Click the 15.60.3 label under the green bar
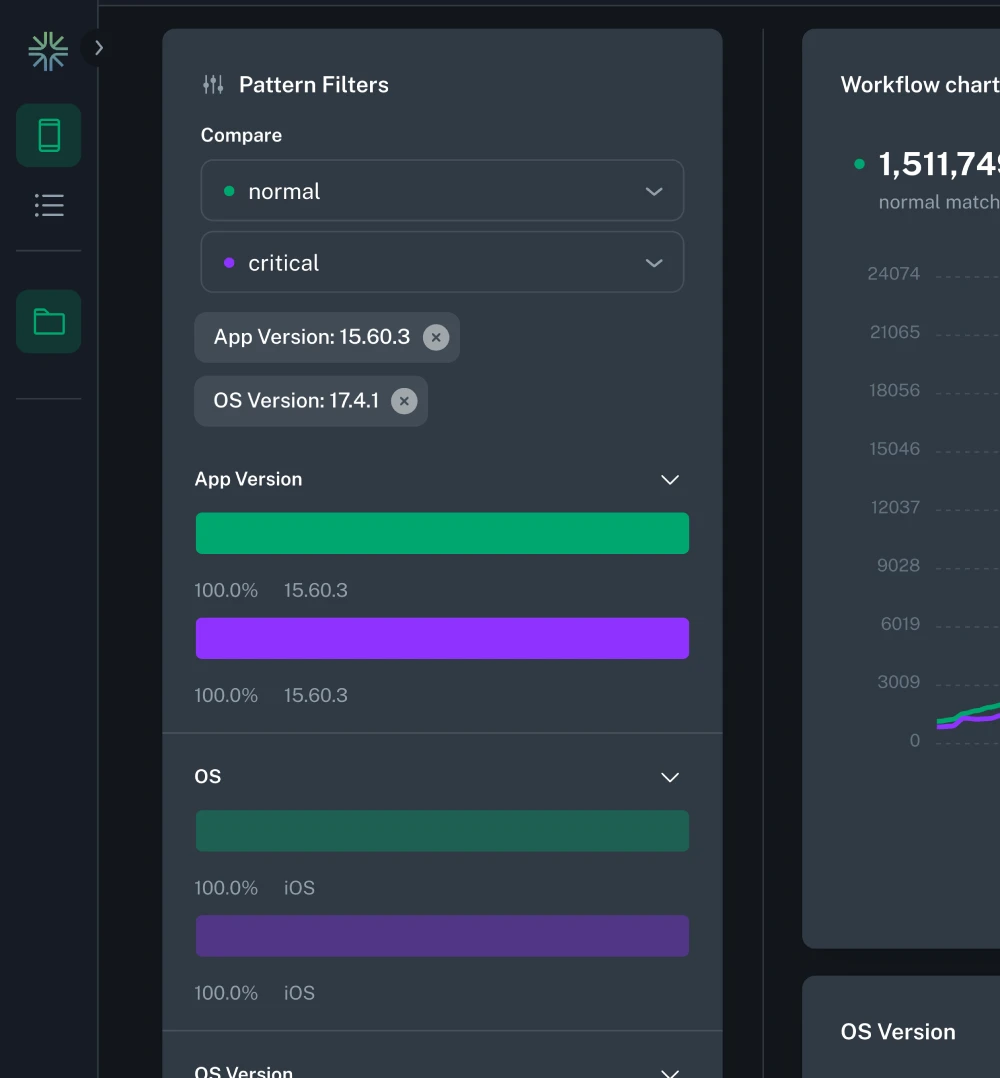The height and width of the screenshot is (1078, 1000). [316, 590]
